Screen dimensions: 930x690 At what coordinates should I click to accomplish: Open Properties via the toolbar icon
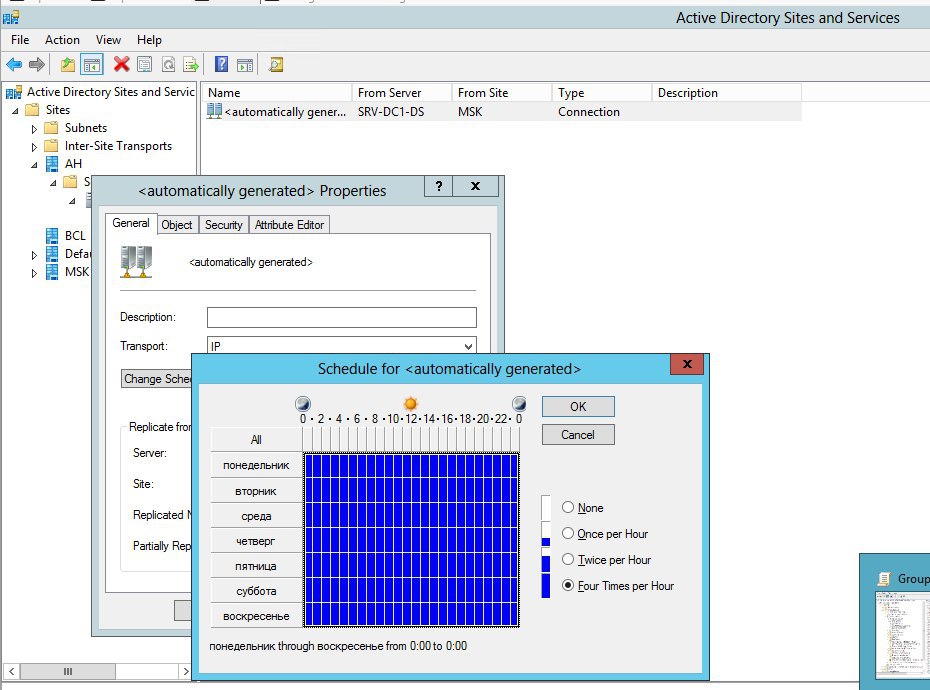144,64
